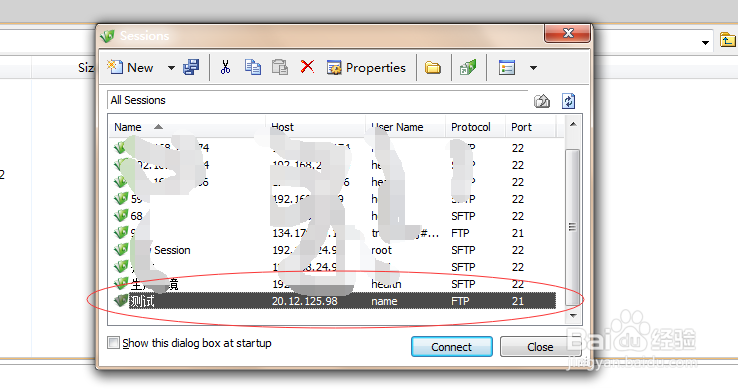Open the background window address dropdown arrow
The height and width of the screenshot is (389, 738).
coord(705,42)
